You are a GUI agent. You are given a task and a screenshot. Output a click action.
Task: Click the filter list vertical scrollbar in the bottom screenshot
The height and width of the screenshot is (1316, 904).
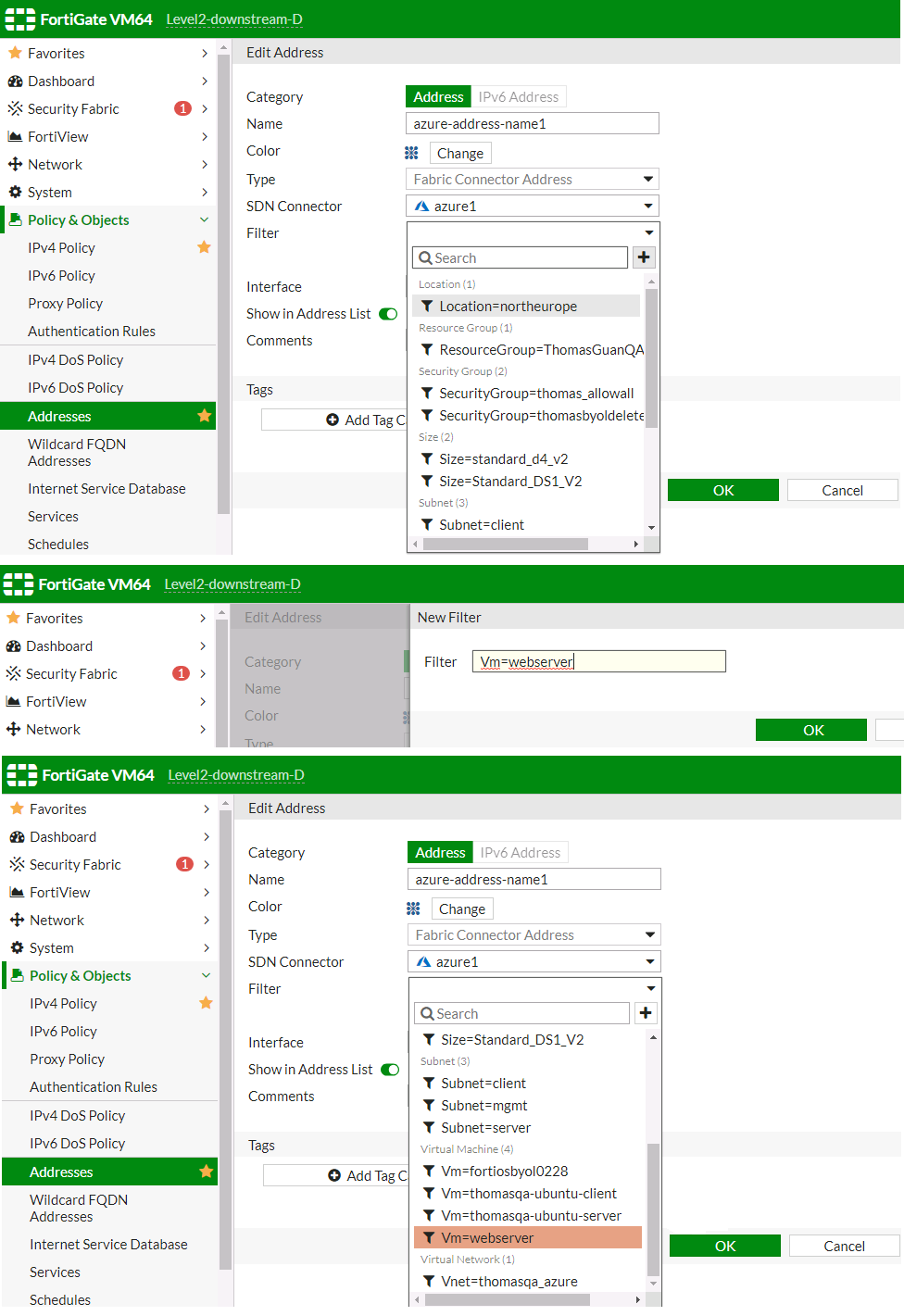(x=653, y=1209)
